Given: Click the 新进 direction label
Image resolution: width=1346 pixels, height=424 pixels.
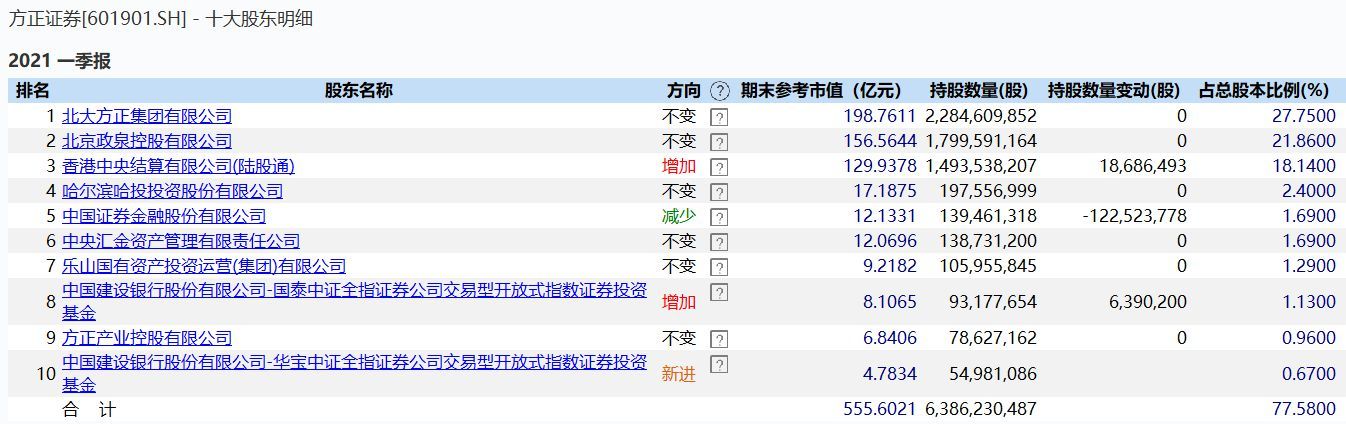Looking at the screenshot, I should click(x=678, y=374).
